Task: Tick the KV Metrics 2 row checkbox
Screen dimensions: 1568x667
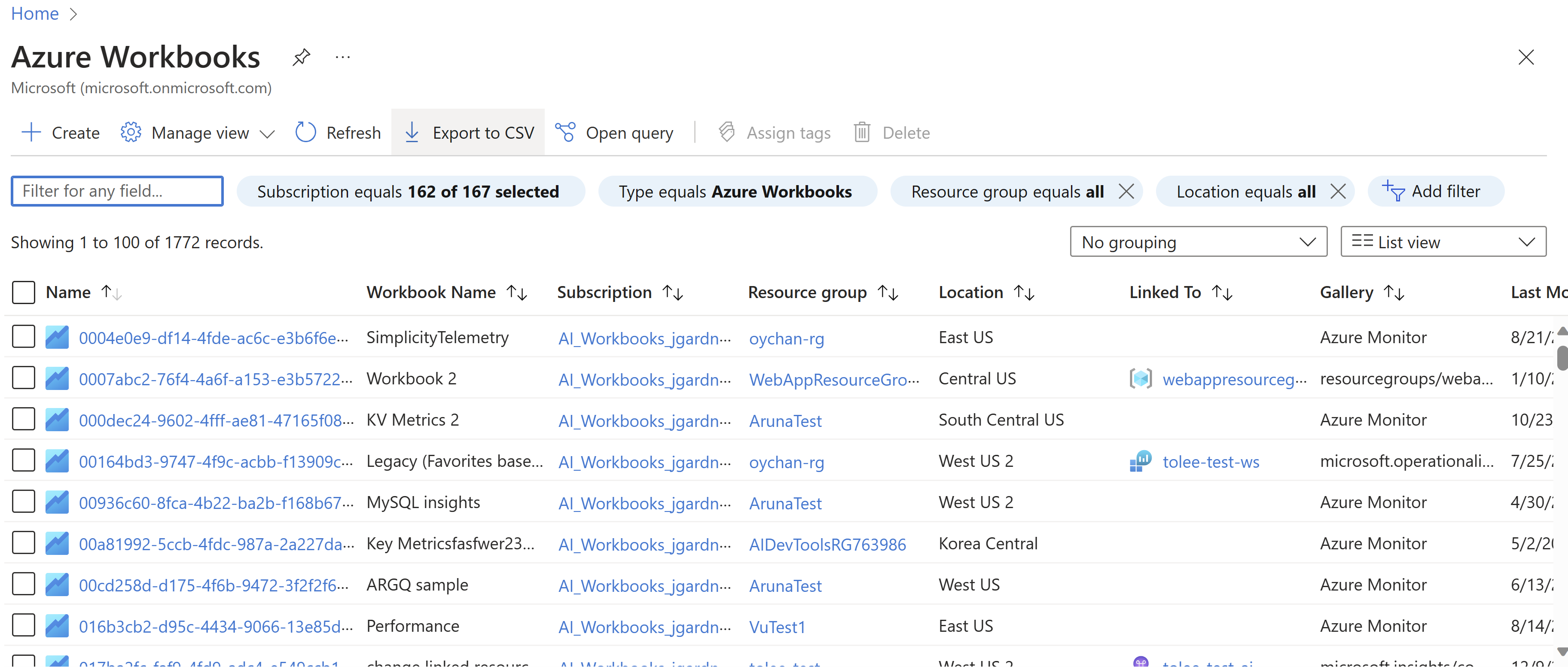Action: 24,419
